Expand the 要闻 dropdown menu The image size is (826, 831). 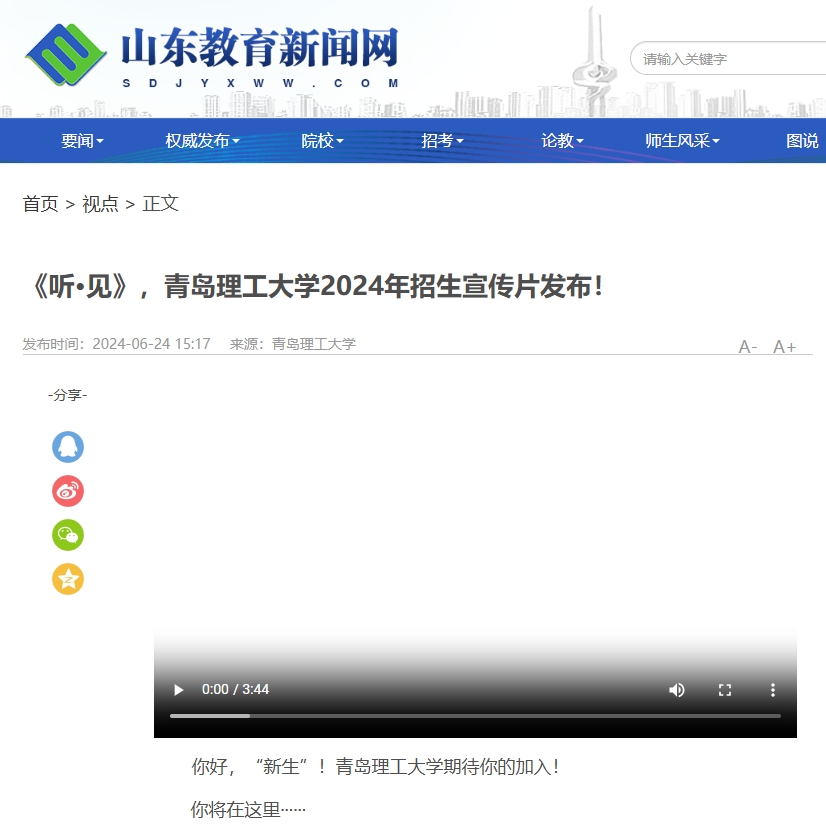pyautogui.click(x=82, y=141)
